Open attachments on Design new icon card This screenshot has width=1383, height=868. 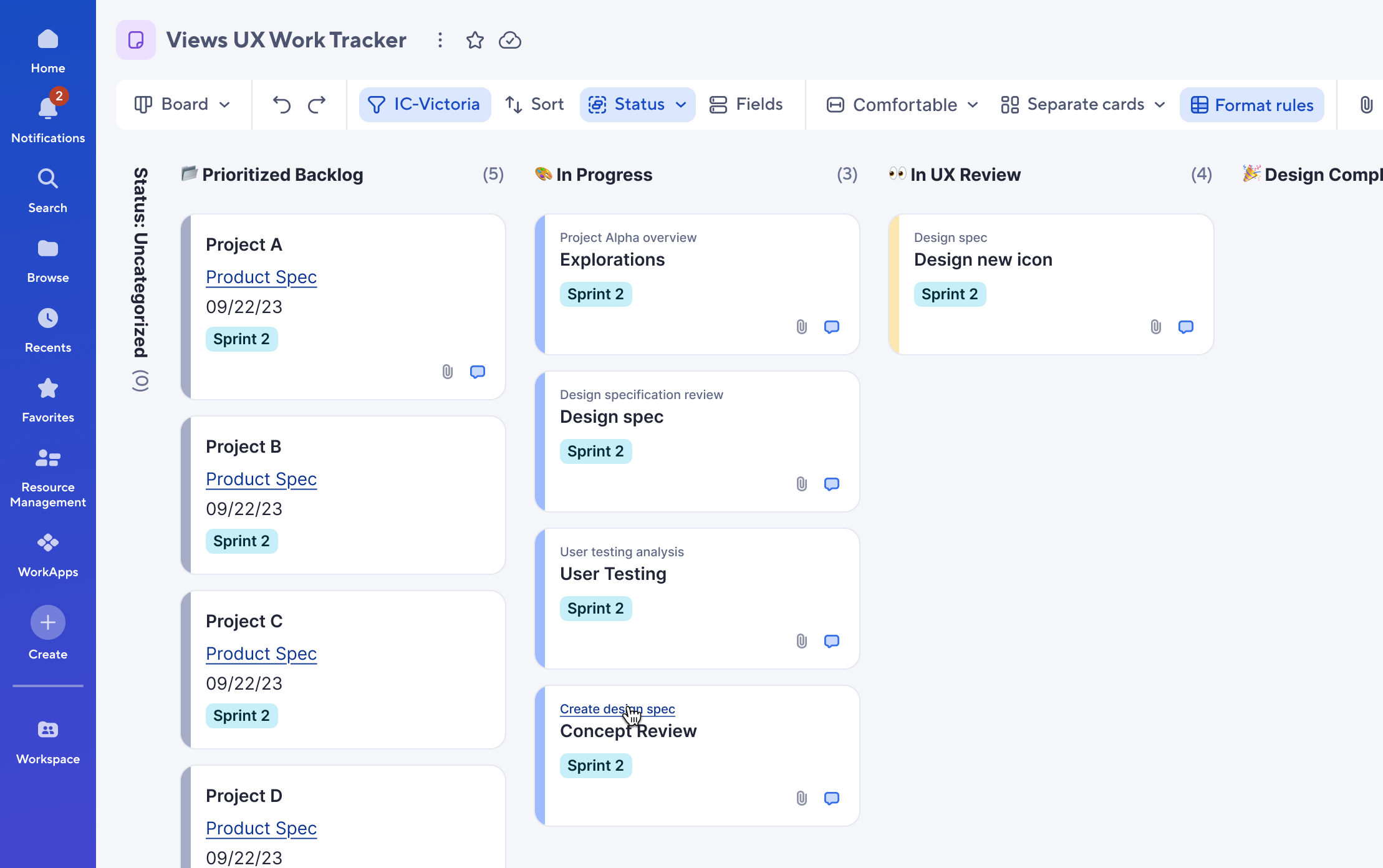point(1156,327)
